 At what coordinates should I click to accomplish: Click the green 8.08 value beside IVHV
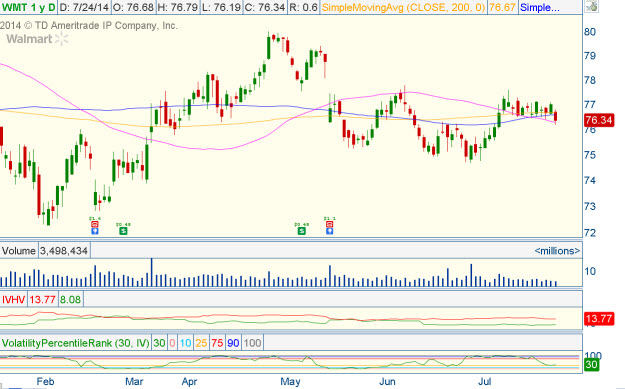(70, 299)
